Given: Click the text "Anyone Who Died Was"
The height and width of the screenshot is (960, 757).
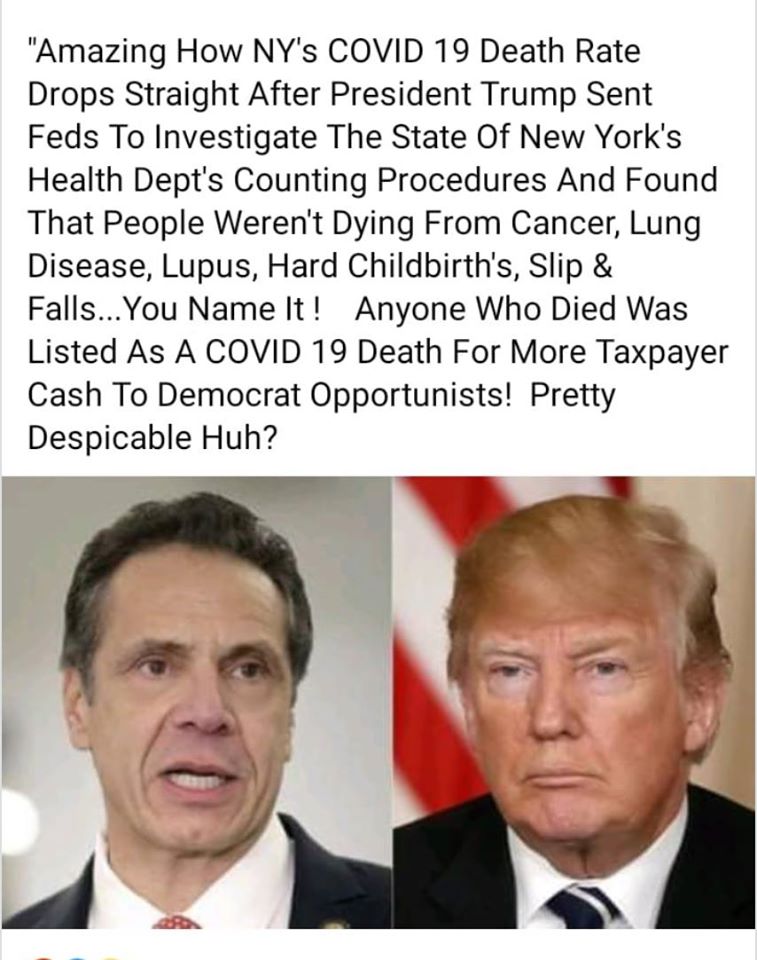Looking at the screenshot, I should (x=521, y=309).
